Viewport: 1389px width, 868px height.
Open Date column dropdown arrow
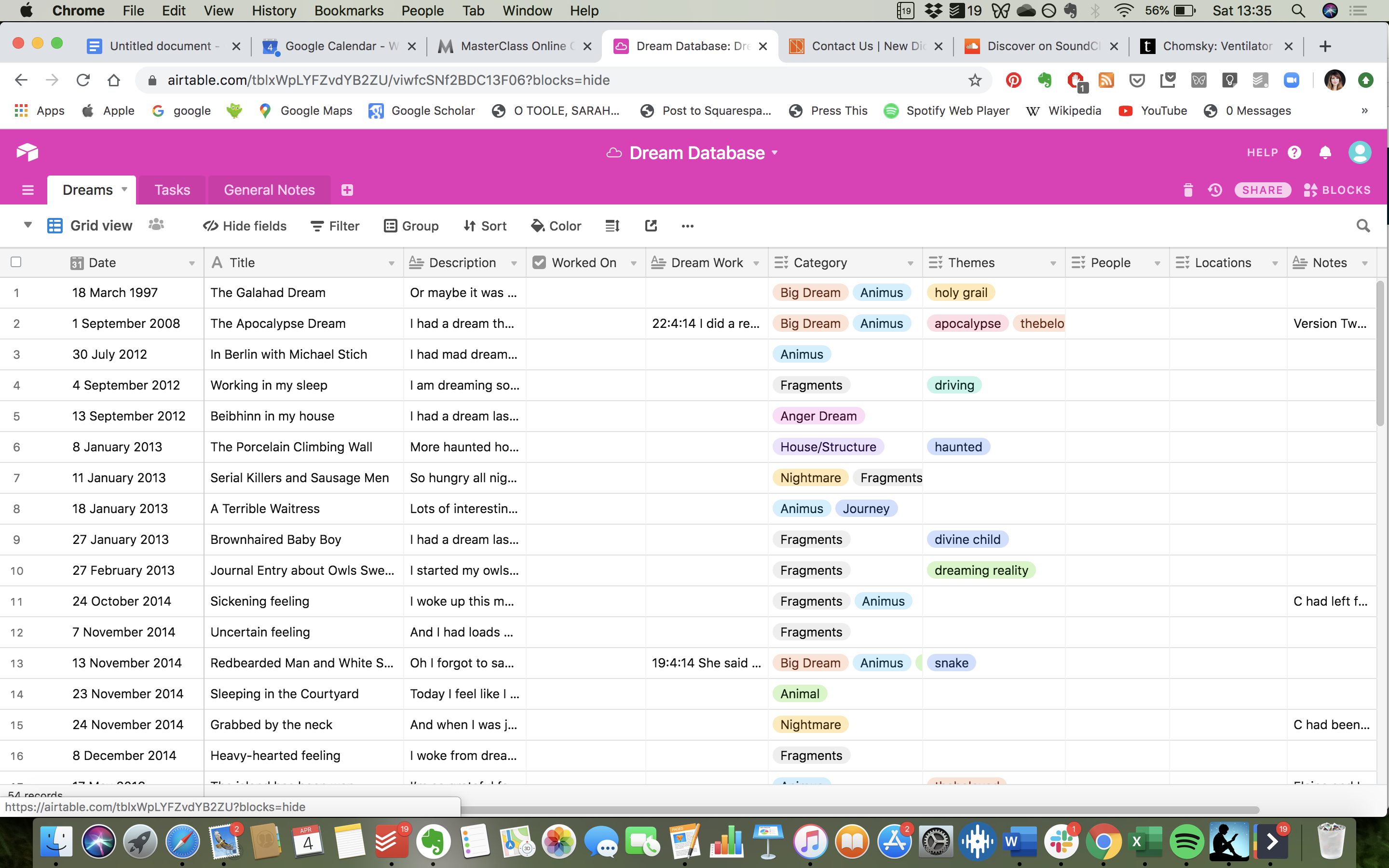tap(191, 263)
